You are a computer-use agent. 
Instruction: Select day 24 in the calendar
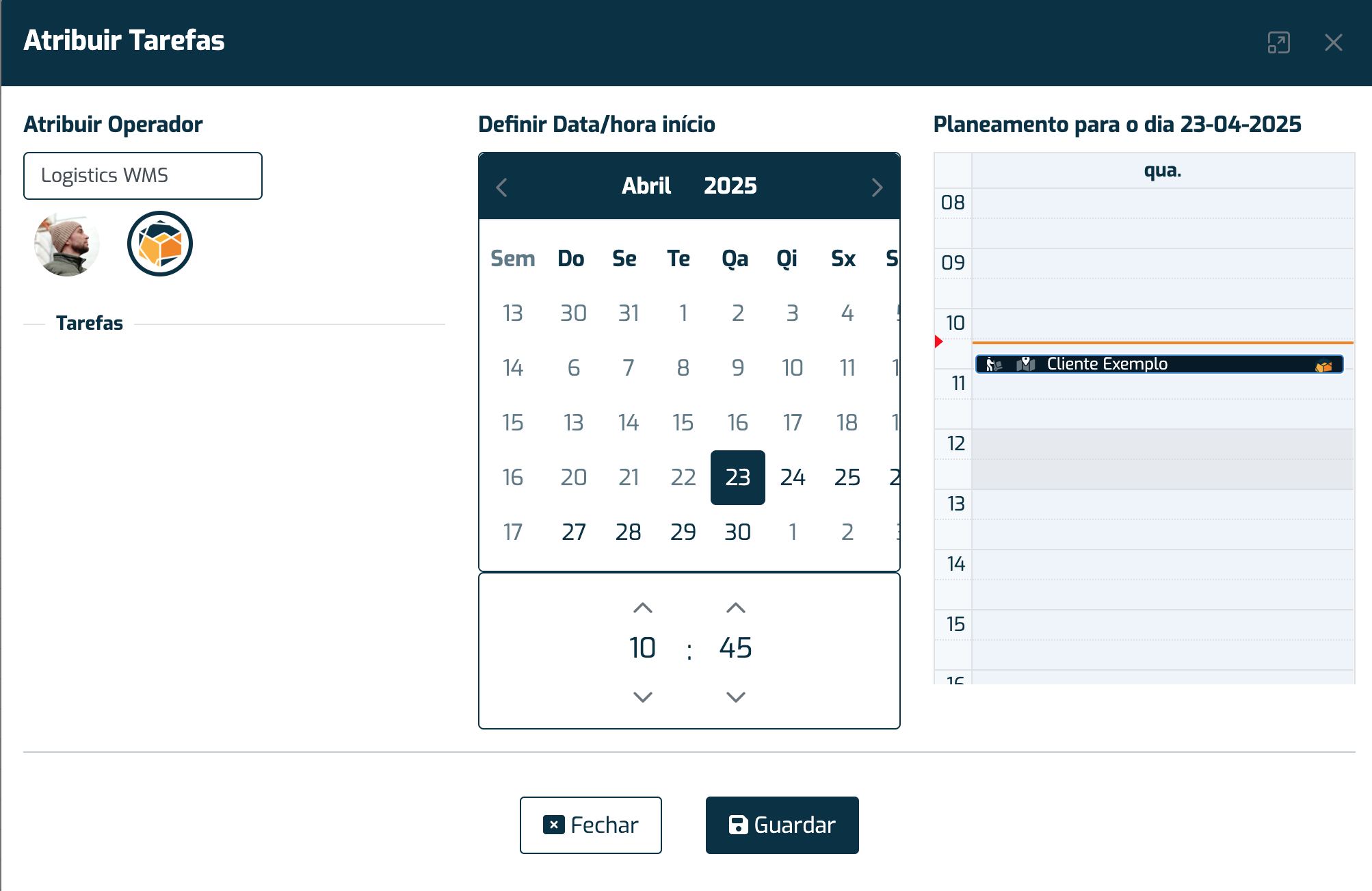pyautogui.click(x=793, y=477)
